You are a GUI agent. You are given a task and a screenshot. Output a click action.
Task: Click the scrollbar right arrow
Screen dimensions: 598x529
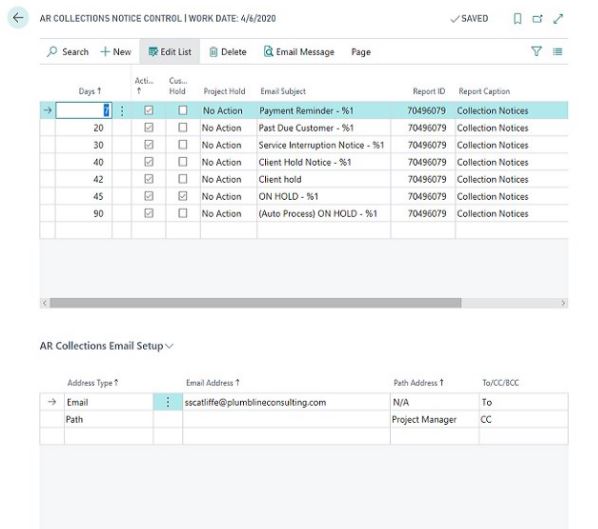tap(563, 303)
